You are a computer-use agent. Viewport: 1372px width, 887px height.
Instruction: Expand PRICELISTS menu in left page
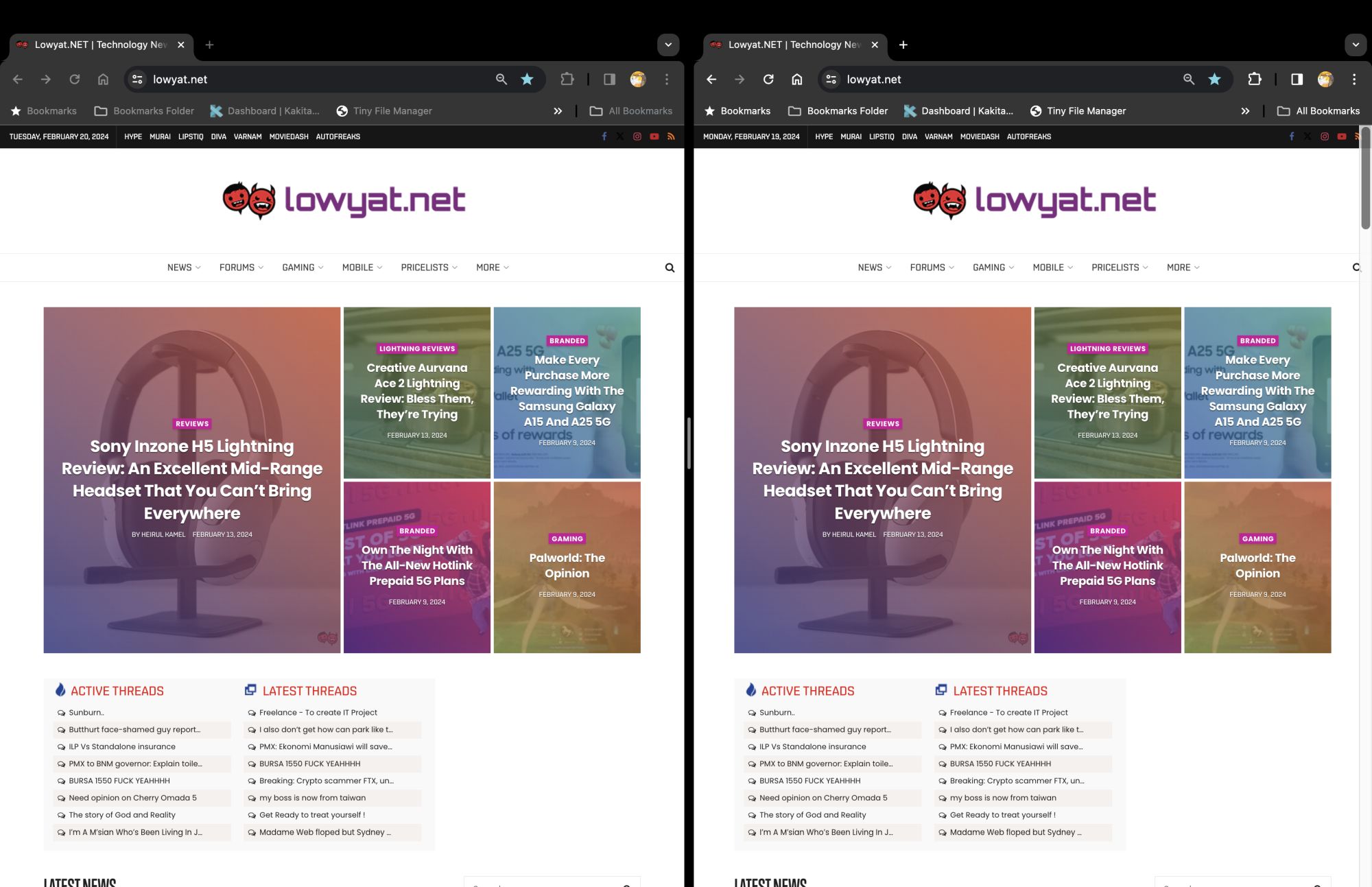(429, 268)
